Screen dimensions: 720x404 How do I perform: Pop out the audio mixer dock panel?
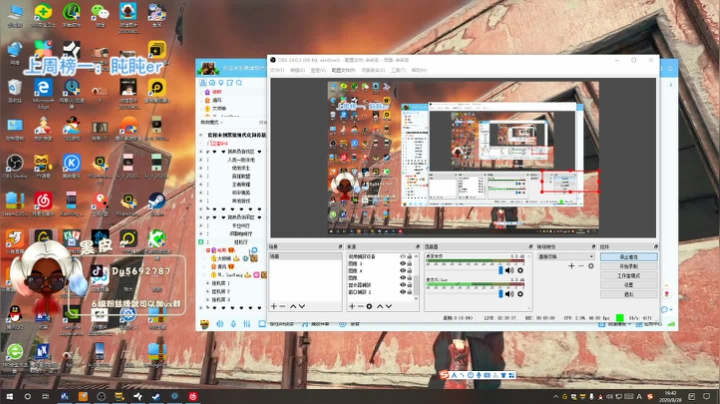pos(530,247)
